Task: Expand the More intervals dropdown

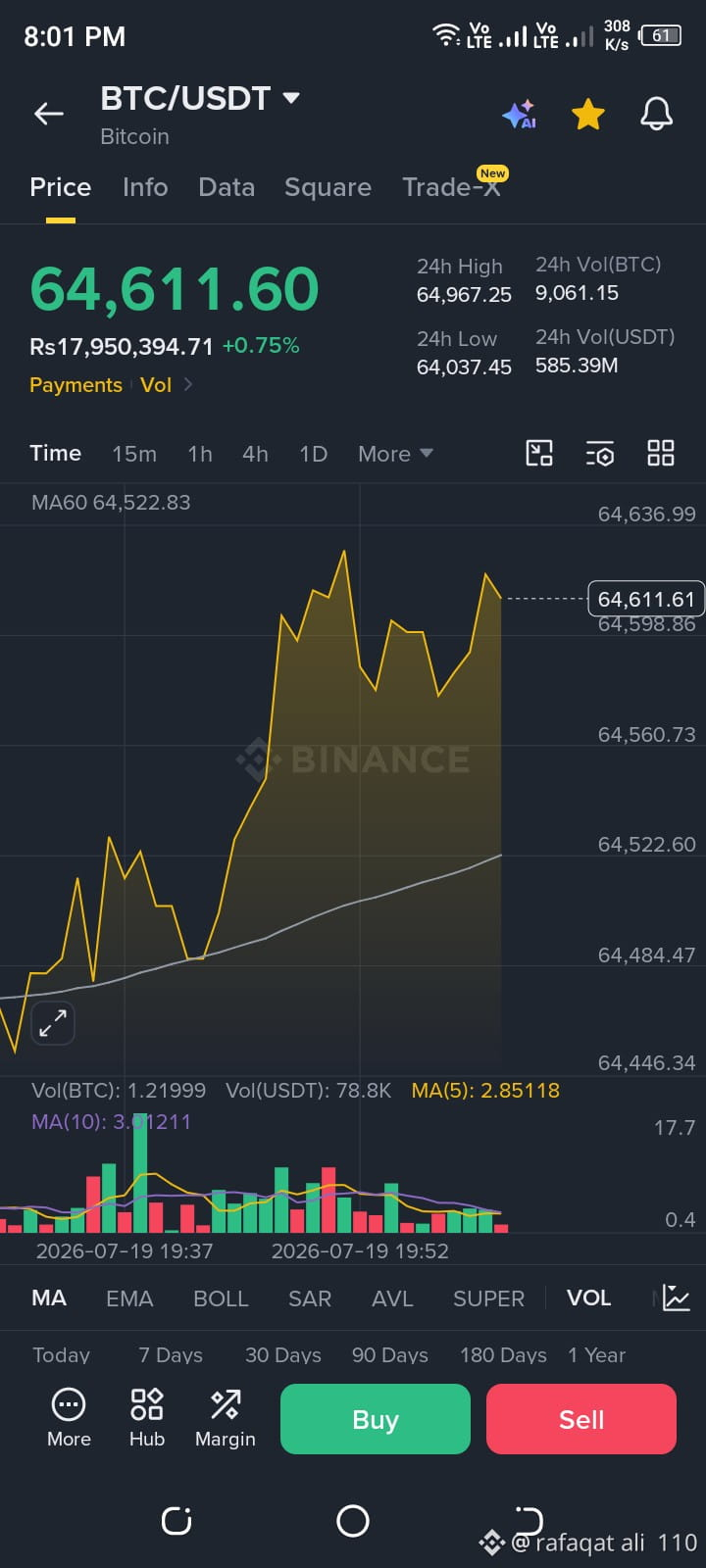Action: click(395, 454)
